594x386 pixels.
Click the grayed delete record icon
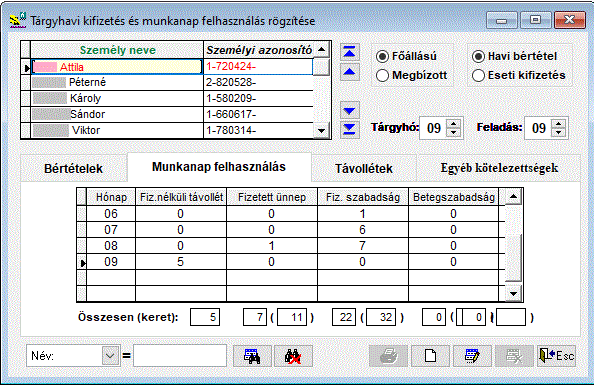(x=514, y=356)
